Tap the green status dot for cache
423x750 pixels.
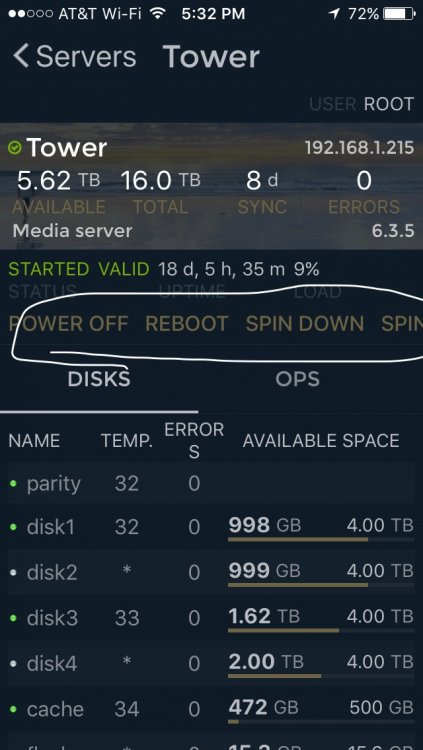(13, 708)
